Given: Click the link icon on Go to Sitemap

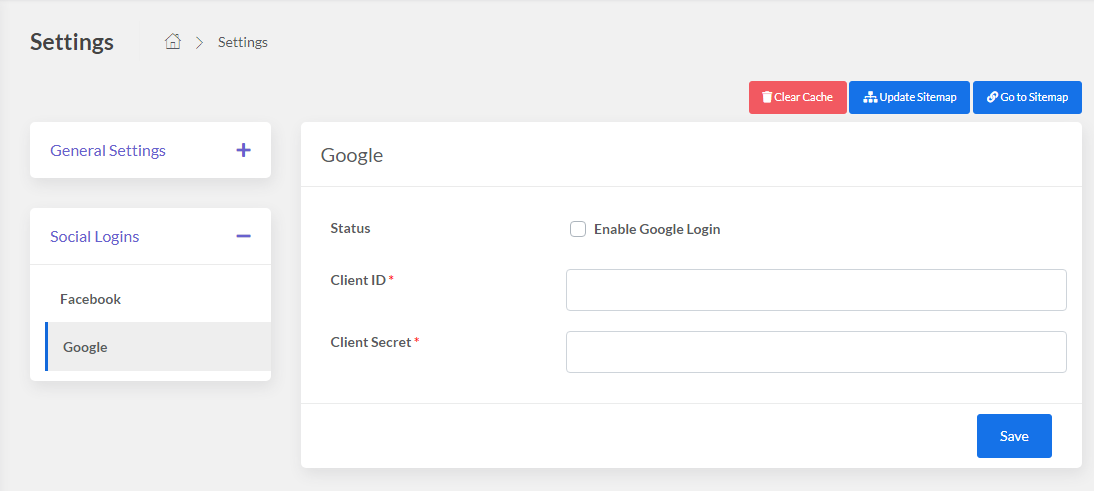Looking at the screenshot, I should point(992,97).
